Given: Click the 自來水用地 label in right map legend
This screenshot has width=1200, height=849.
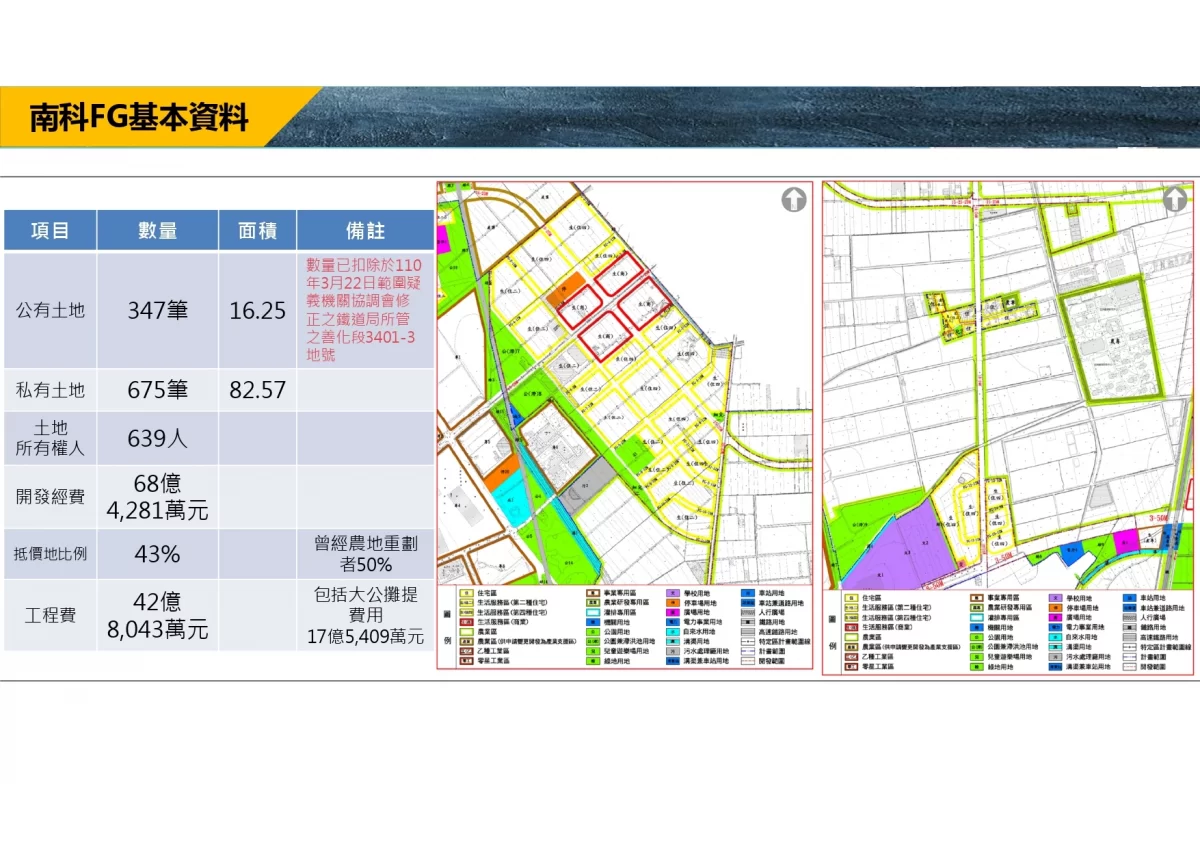Looking at the screenshot, I should (x=1083, y=636).
